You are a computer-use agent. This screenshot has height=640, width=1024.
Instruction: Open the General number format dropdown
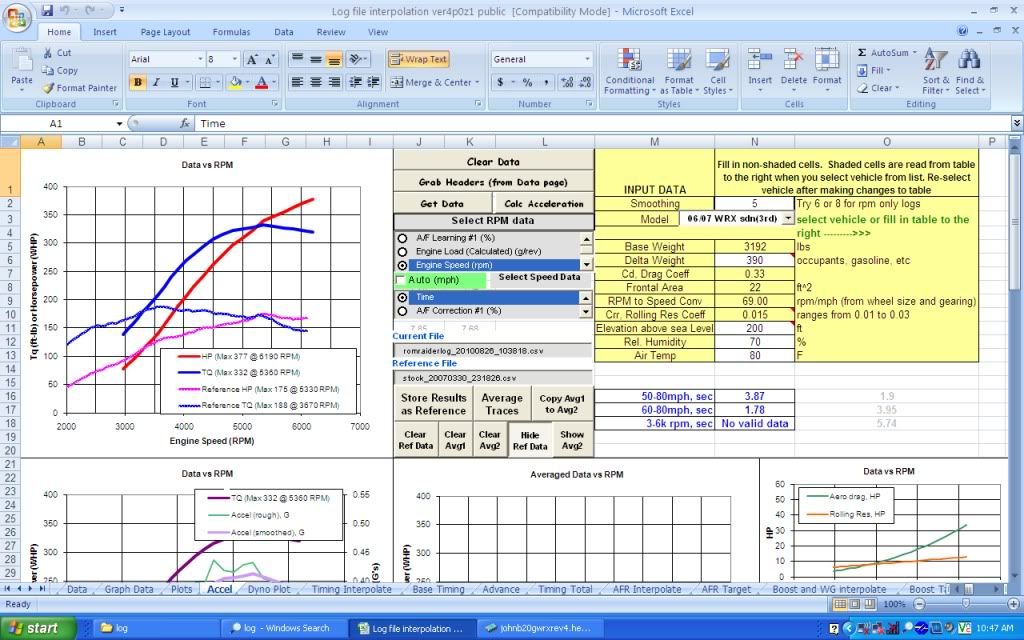click(587, 60)
